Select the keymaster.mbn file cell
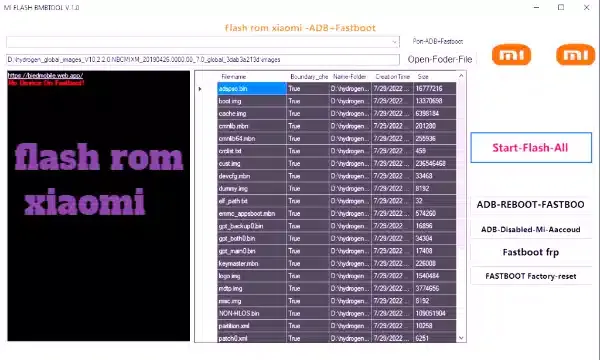 [252, 264]
